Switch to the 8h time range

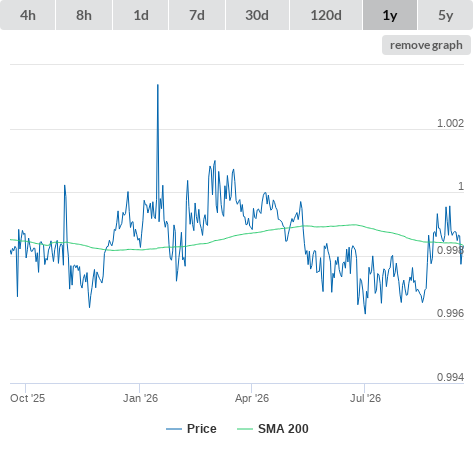[x=84, y=15]
